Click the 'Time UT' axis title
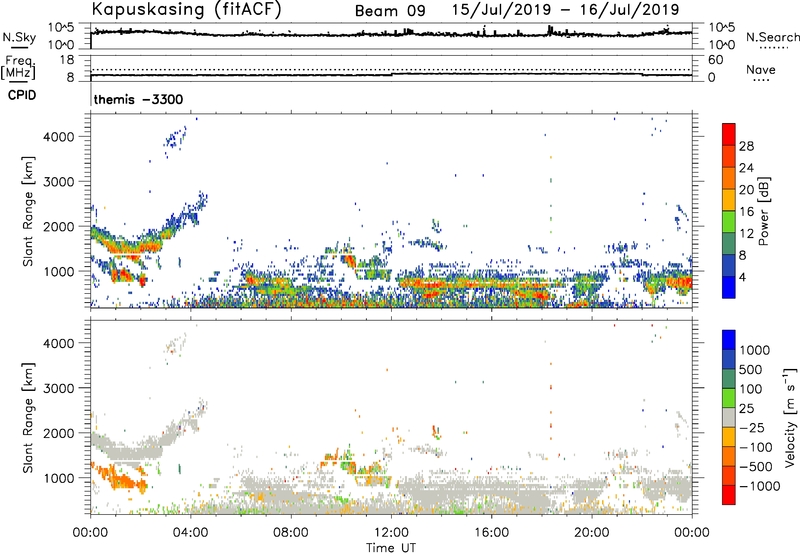The width and height of the screenshot is (800, 554). (391, 548)
